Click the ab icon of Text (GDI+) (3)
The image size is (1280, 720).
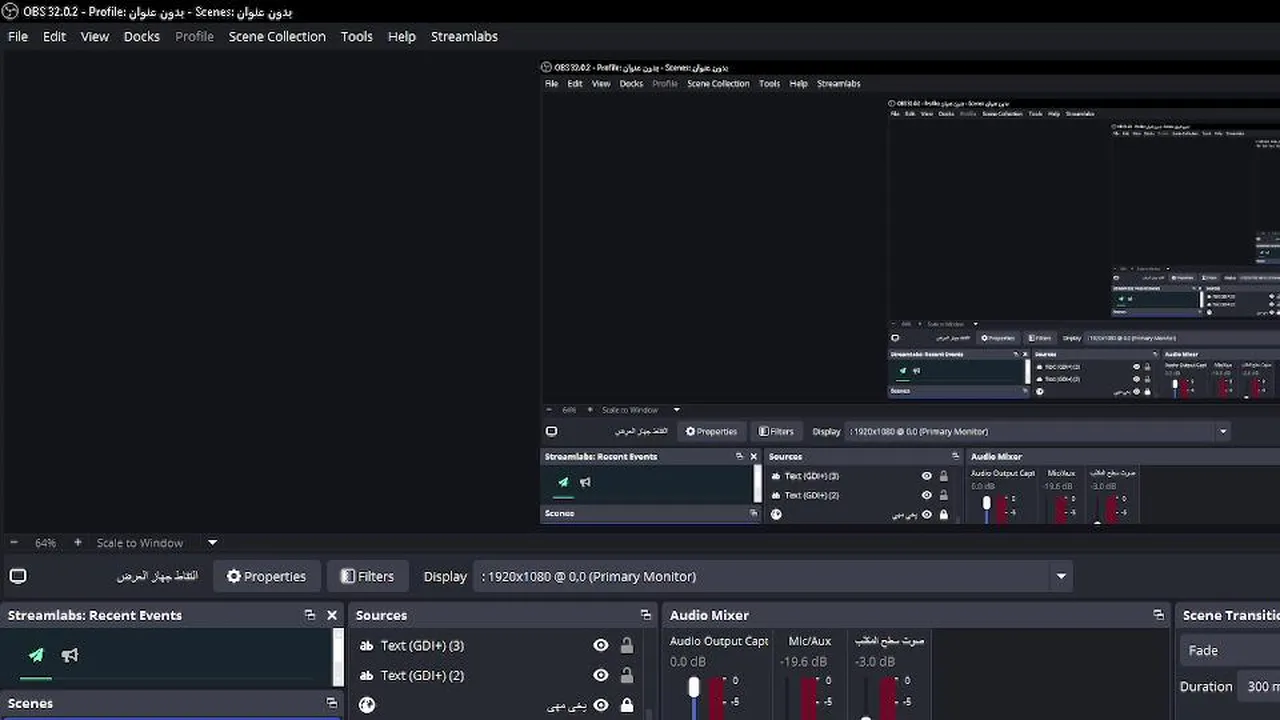click(x=366, y=645)
